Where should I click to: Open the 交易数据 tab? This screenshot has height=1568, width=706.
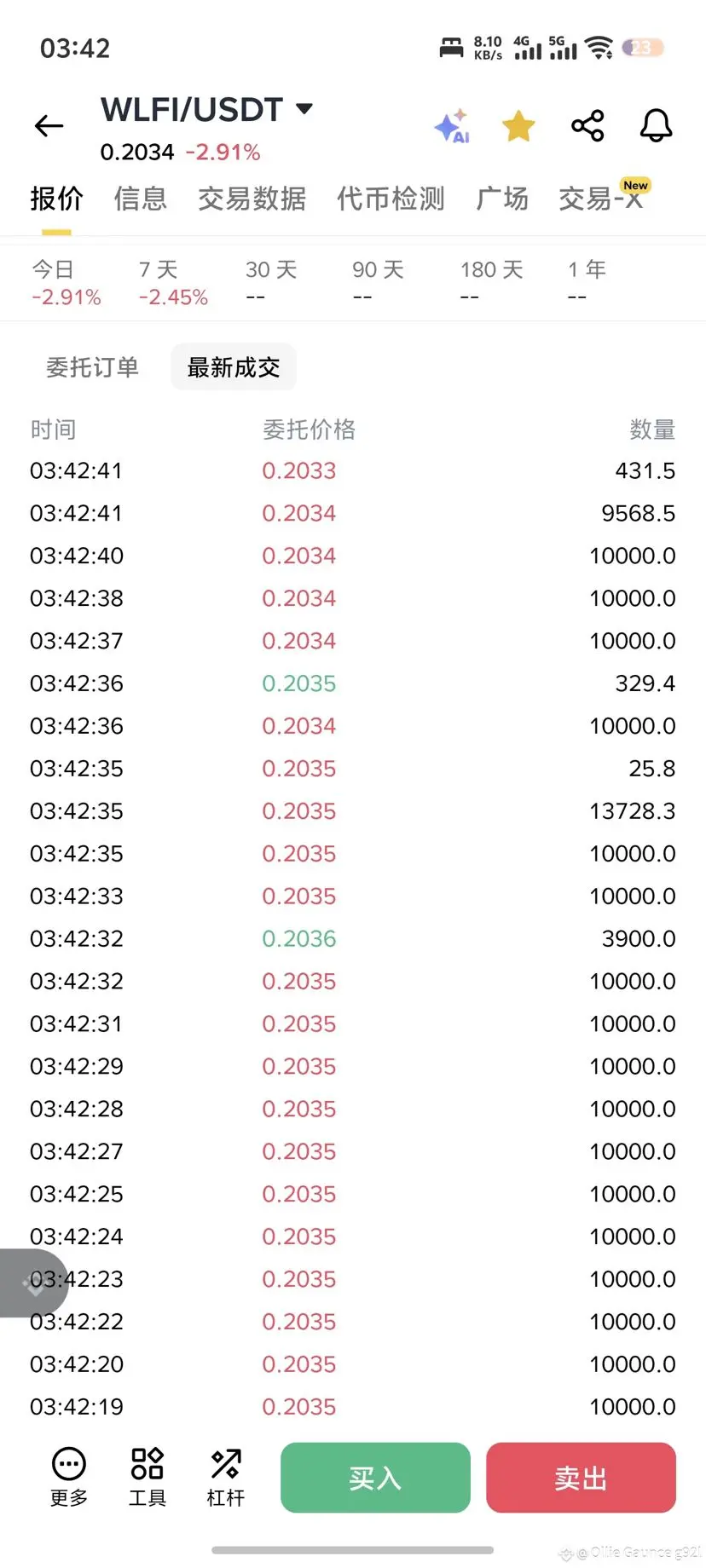click(x=252, y=199)
